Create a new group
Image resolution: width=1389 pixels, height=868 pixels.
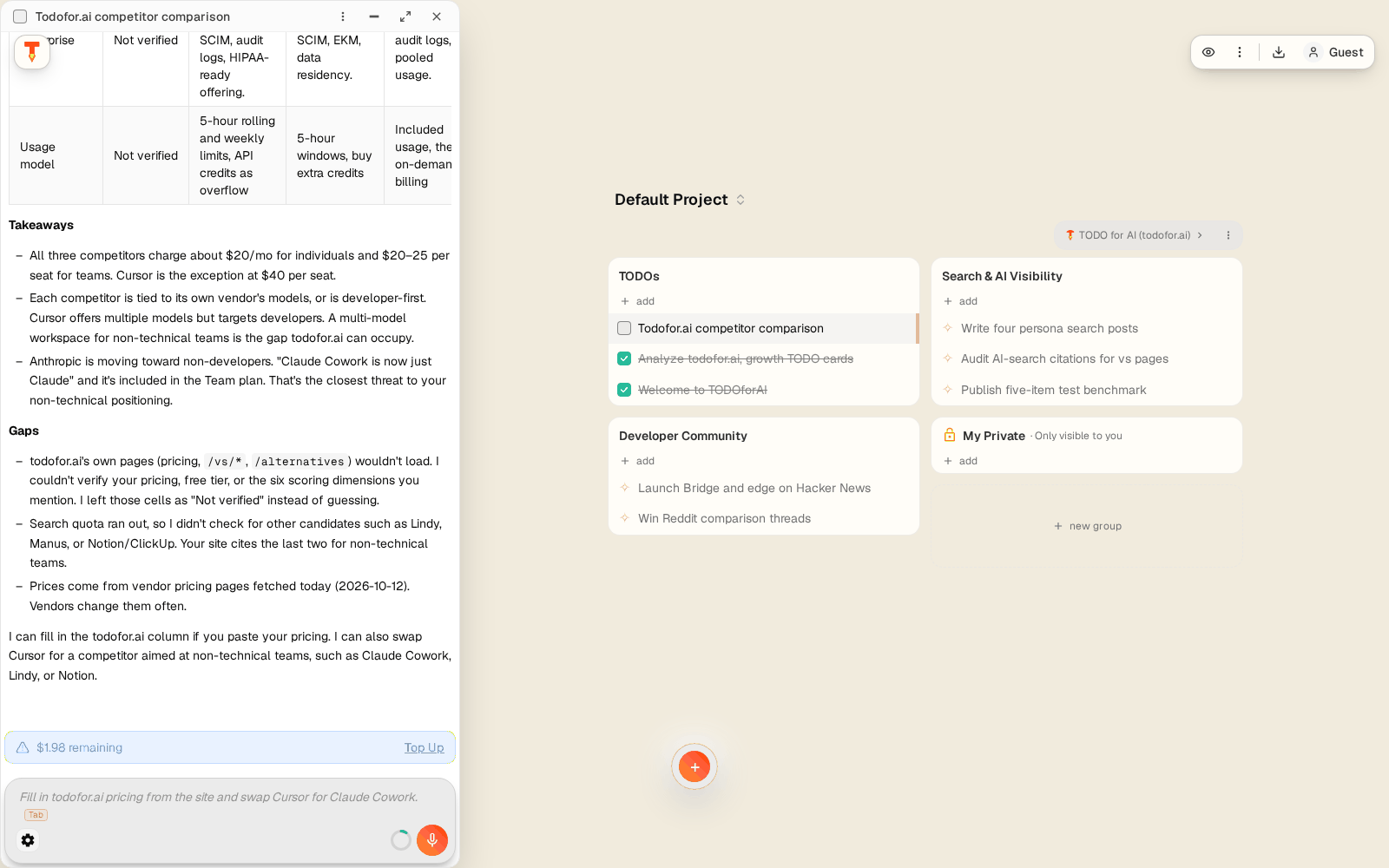click(x=1087, y=526)
